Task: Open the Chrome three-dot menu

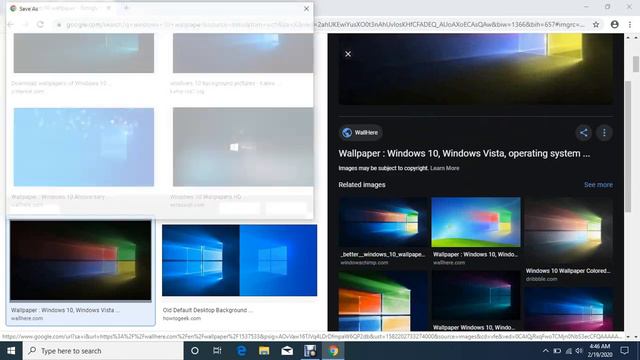Action: coord(630,24)
